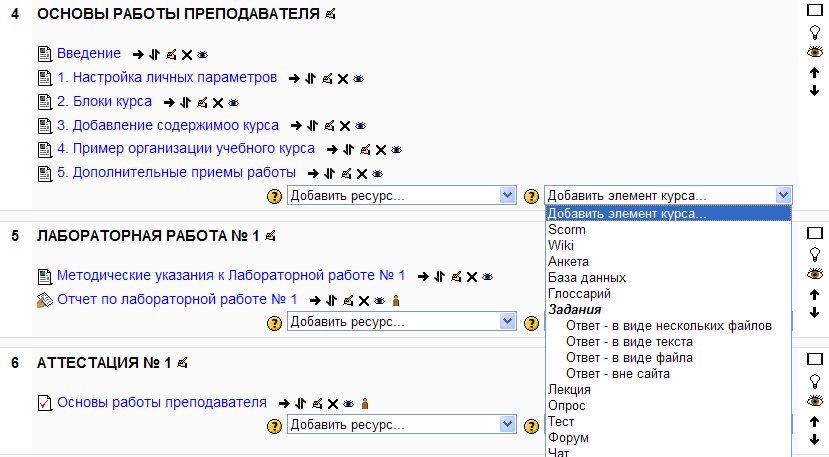Delete '4. Пример организации учебного курса'
This screenshot has width=829, height=457.
coord(381,150)
